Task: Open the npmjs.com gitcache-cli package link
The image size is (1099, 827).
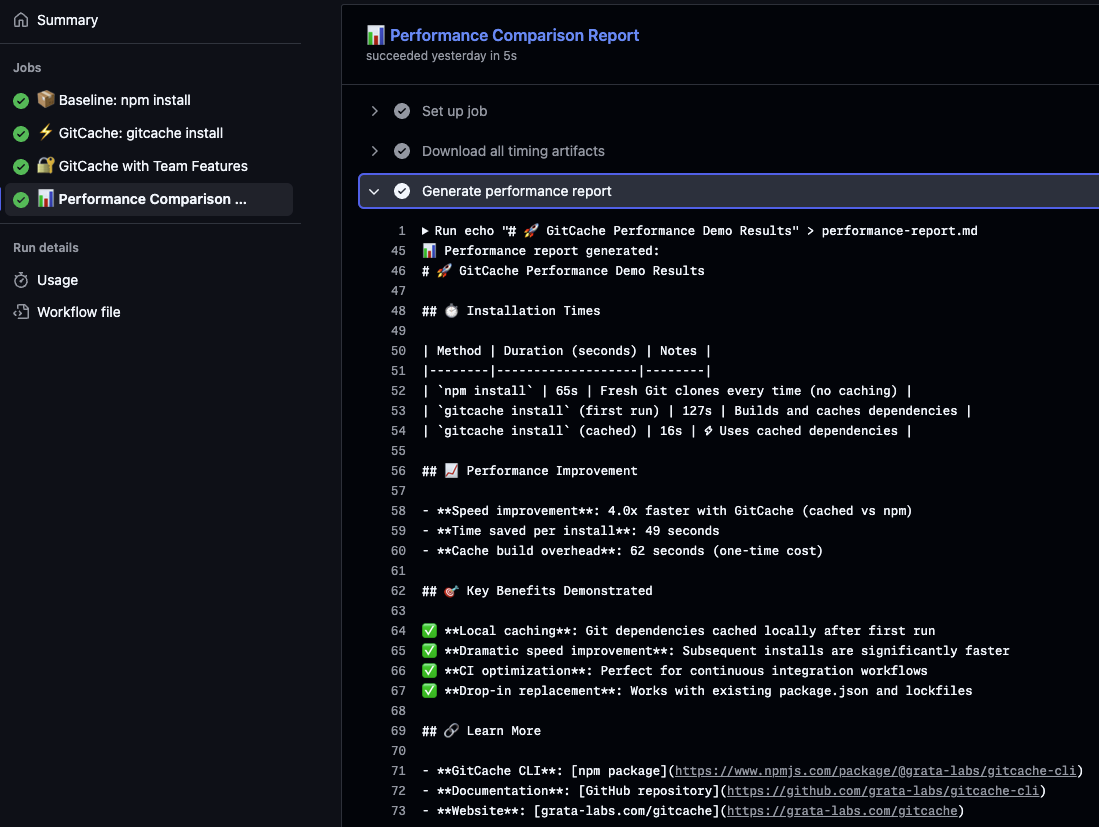Action: (878, 771)
